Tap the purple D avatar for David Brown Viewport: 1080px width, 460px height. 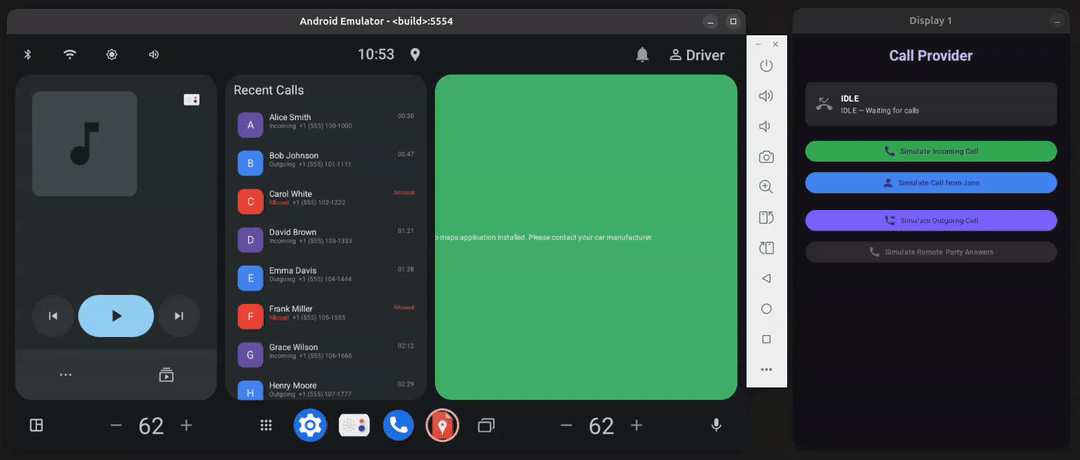(x=251, y=240)
